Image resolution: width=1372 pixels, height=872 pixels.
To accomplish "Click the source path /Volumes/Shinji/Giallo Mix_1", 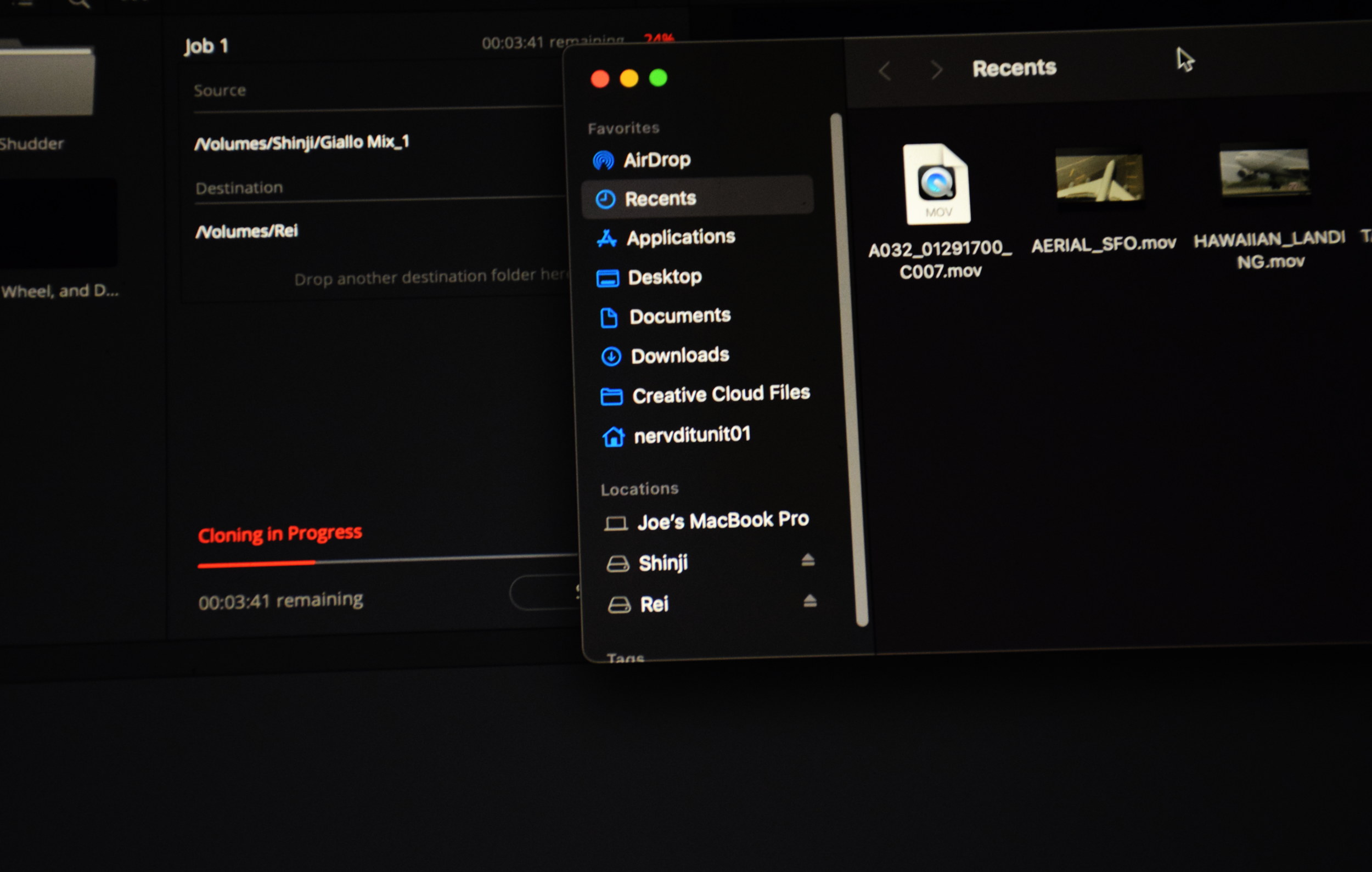I will [x=302, y=142].
